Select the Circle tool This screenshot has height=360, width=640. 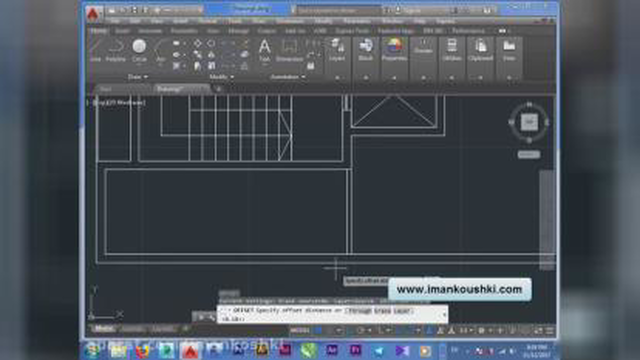click(x=139, y=50)
